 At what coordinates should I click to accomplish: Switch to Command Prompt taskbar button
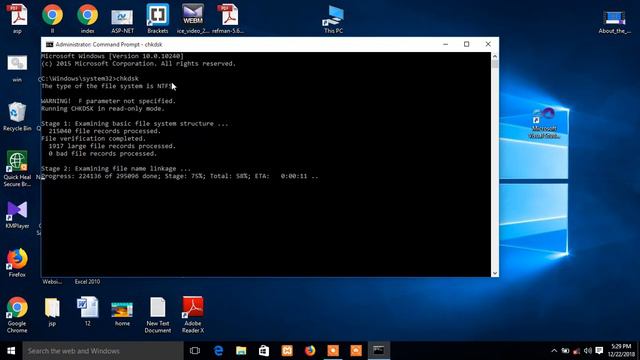coord(378,351)
